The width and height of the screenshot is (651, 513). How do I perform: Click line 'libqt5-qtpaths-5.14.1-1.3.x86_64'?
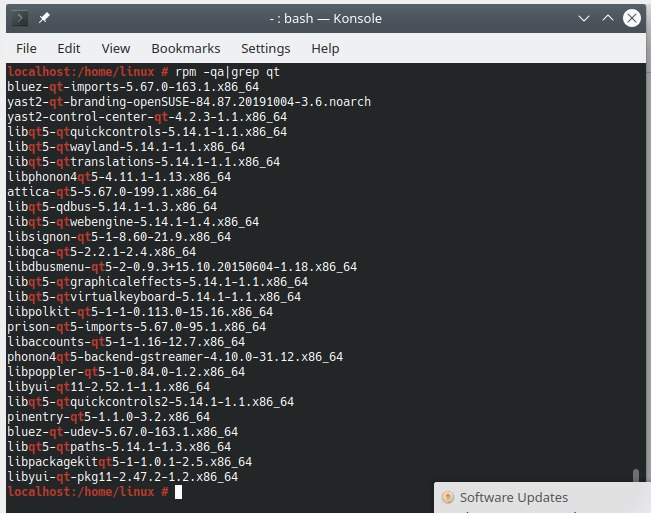(119, 447)
